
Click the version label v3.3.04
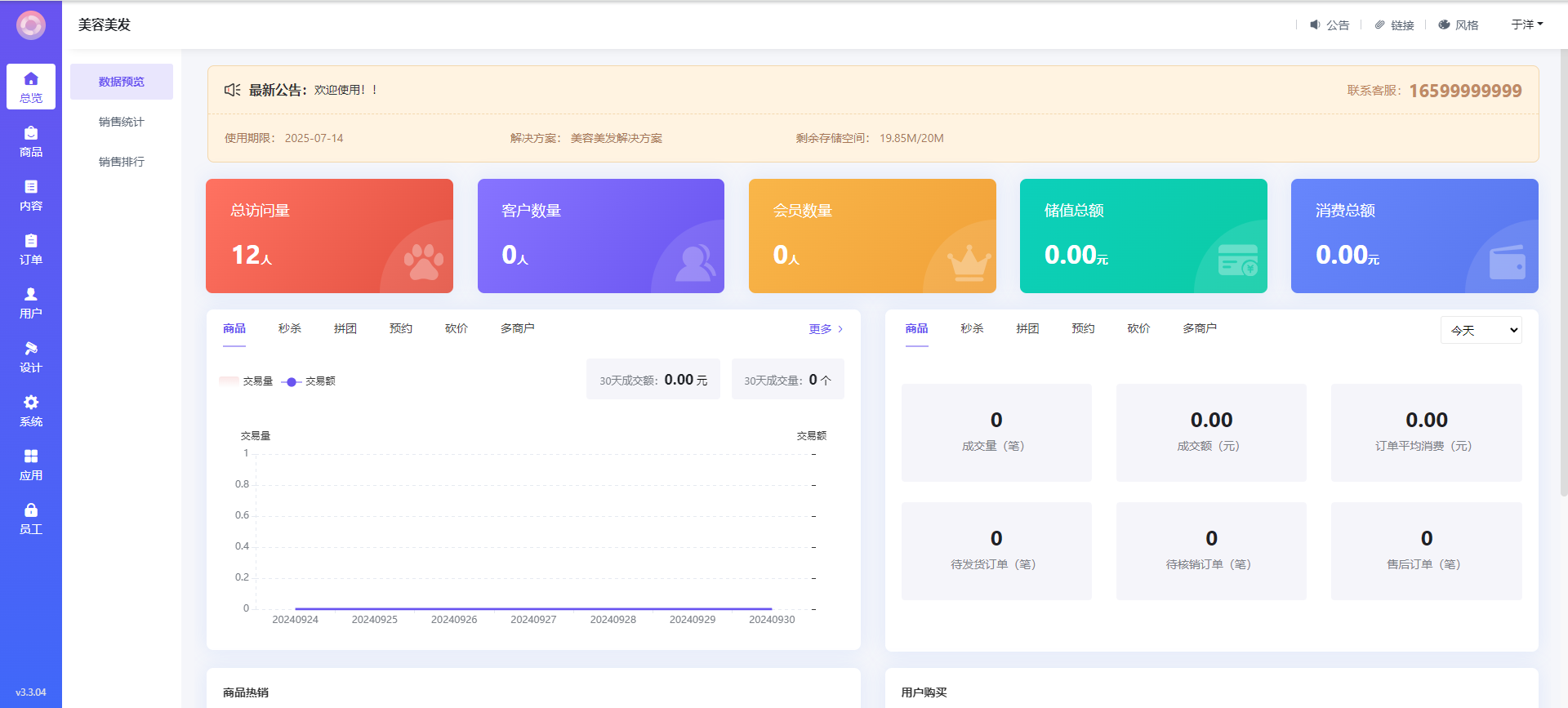pyautogui.click(x=31, y=692)
